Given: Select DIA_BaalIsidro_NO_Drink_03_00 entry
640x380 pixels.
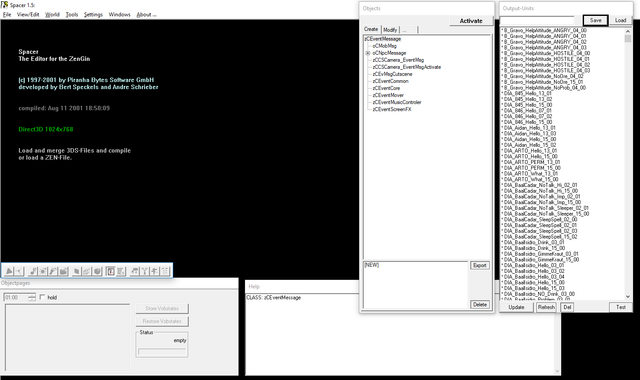Looking at the screenshot, I should [x=538, y=294].
